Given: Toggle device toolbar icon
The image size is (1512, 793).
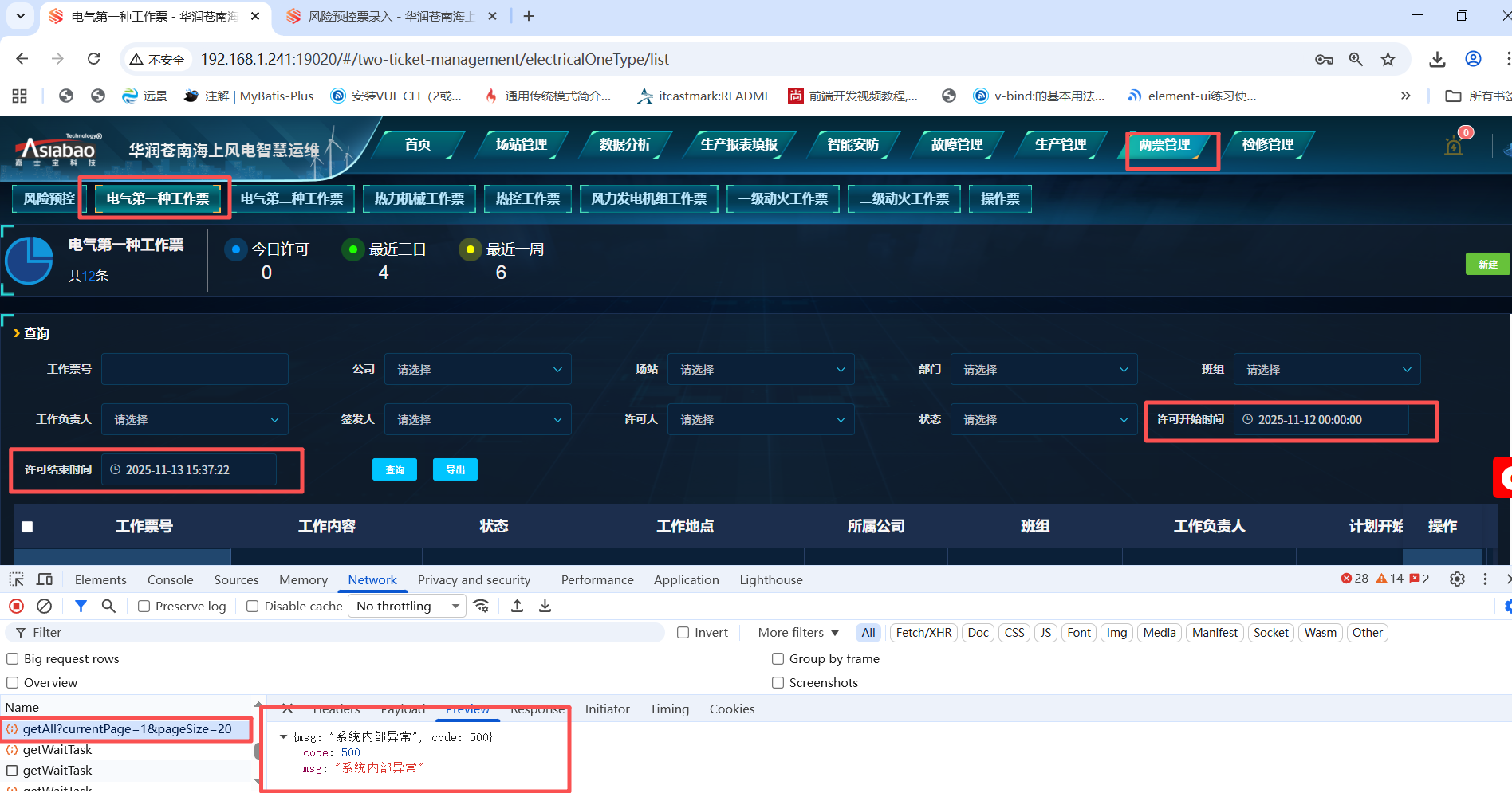Looking at the screenshot, I should tap(45, 579).
